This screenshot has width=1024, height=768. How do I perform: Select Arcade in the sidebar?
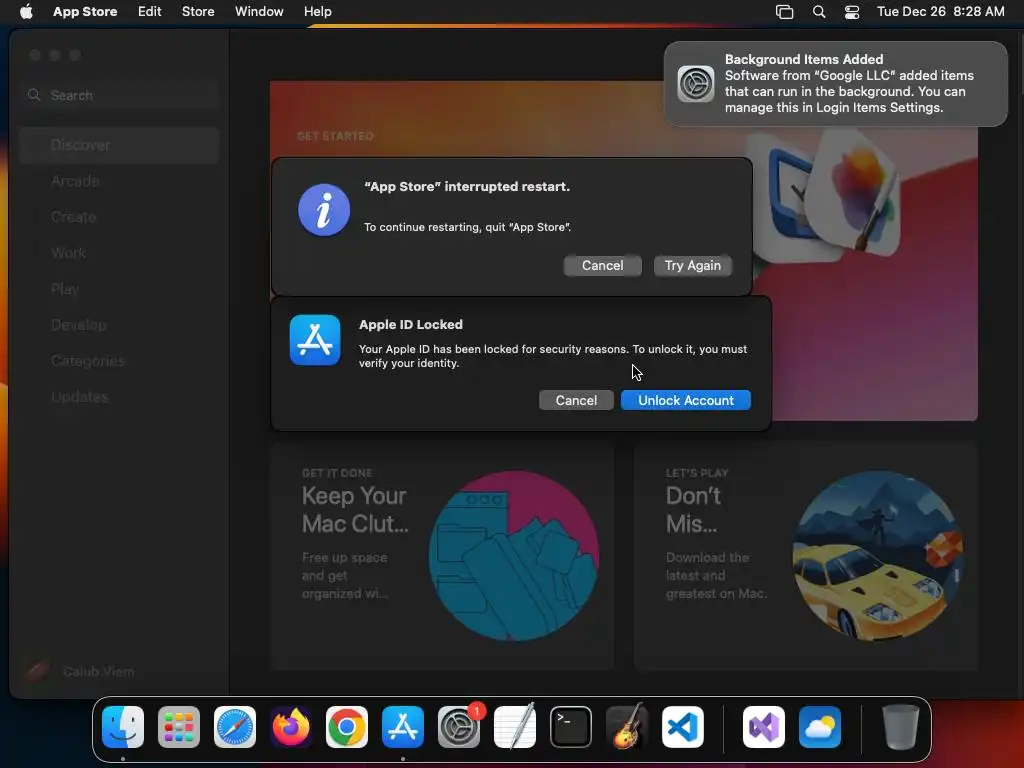120,181
